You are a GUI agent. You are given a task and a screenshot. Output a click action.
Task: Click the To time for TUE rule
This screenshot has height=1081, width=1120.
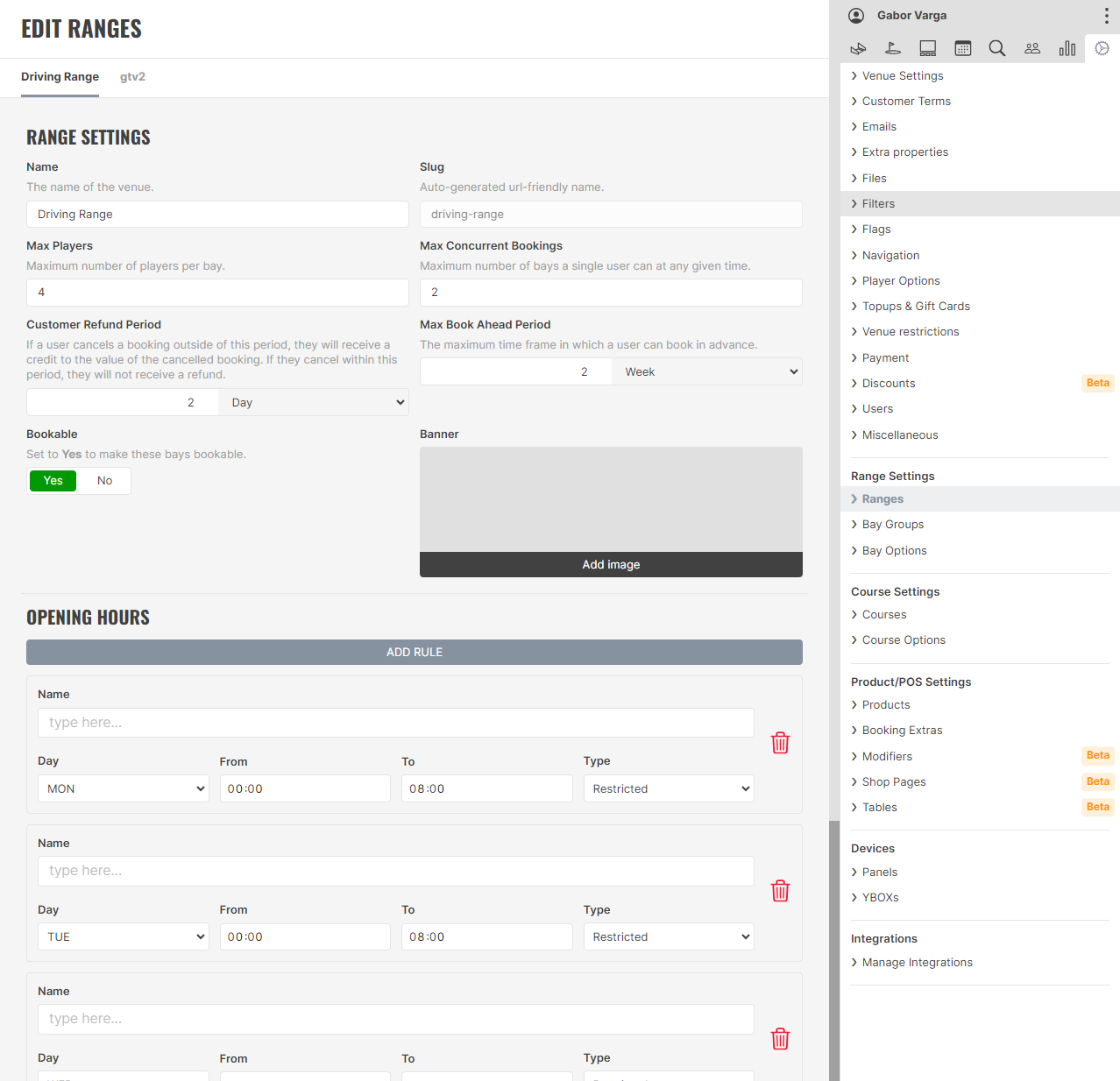tap(487, 936)
